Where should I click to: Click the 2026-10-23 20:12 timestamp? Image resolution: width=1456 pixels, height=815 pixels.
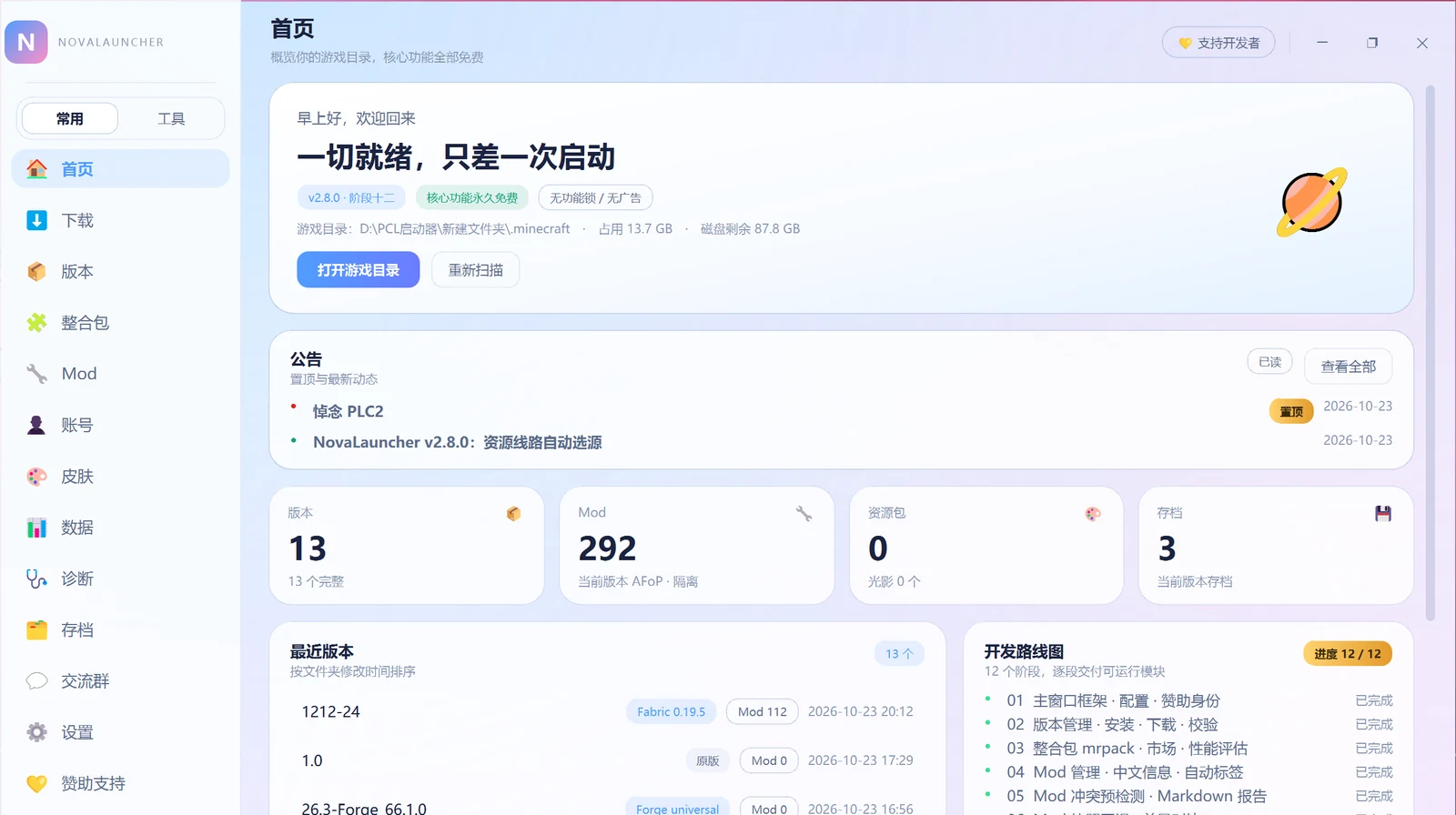860,711
